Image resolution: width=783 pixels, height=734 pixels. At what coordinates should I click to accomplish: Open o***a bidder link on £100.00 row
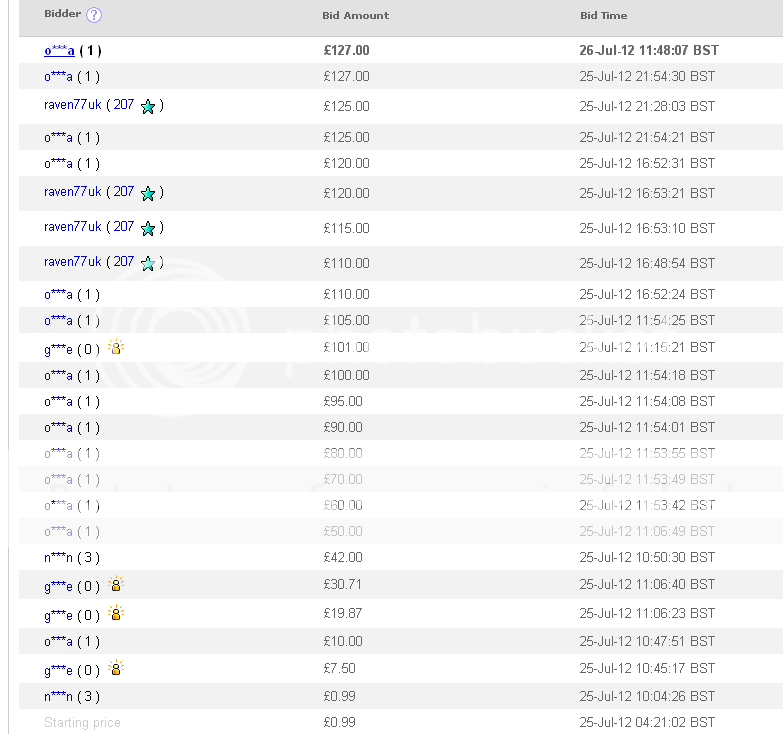click(x=58, y=376)
